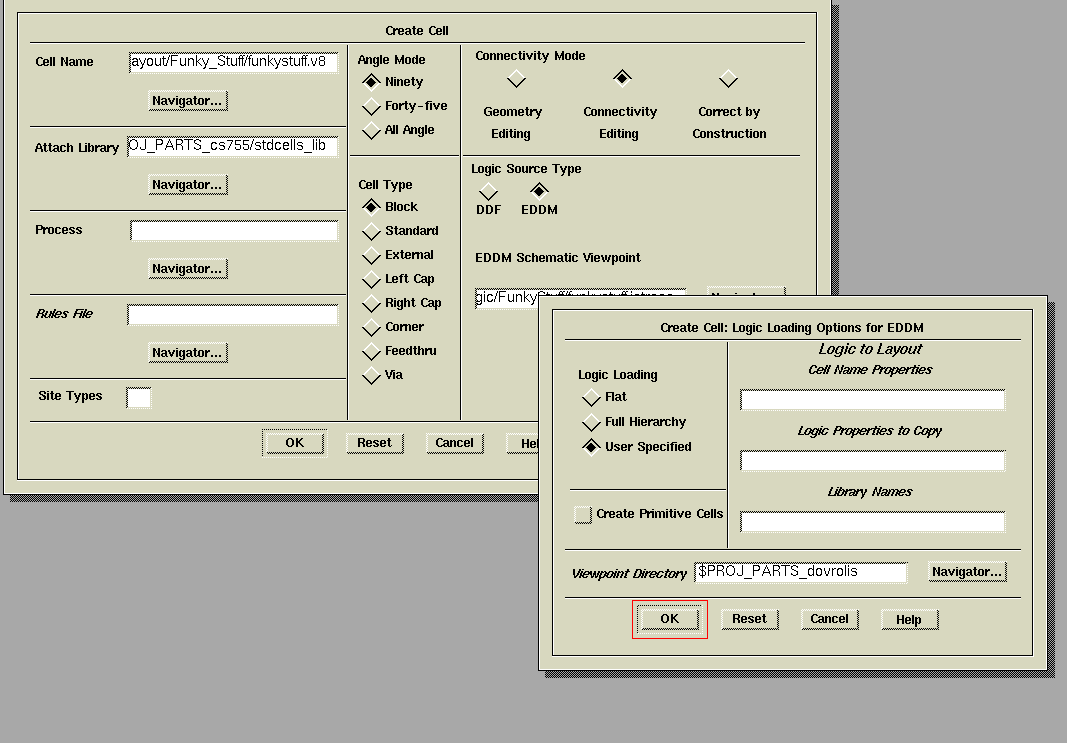Select the All Angle mode option
Image resolution: width=1067 pixels, height=743 pixels.
pyautogui.click(x=372, y=130)
